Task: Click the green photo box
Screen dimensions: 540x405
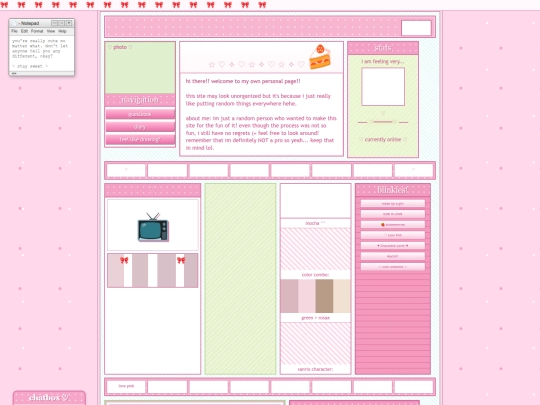Action: pyautogui.click(x=140, y=68)
